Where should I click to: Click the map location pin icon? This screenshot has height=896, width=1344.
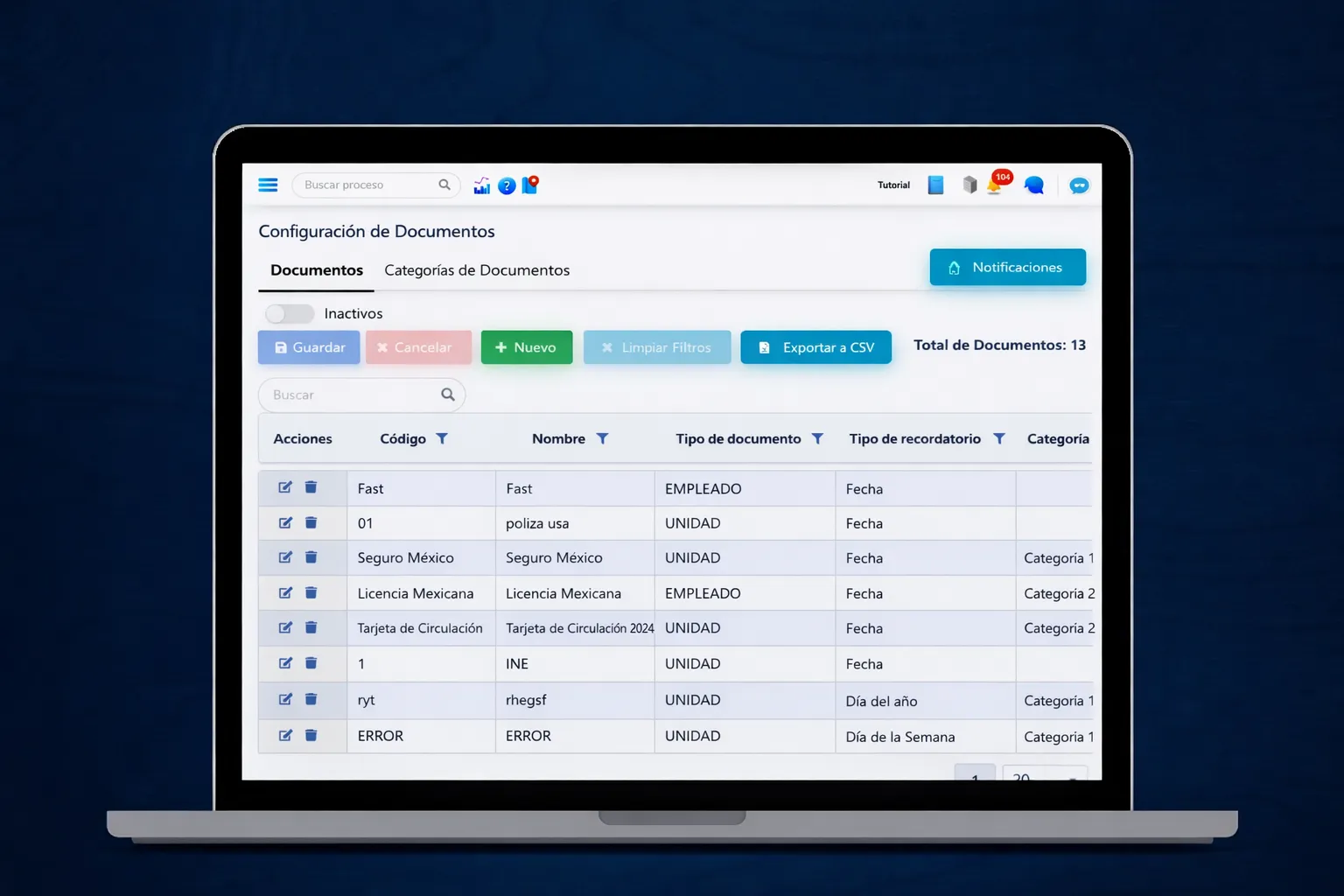530,185
